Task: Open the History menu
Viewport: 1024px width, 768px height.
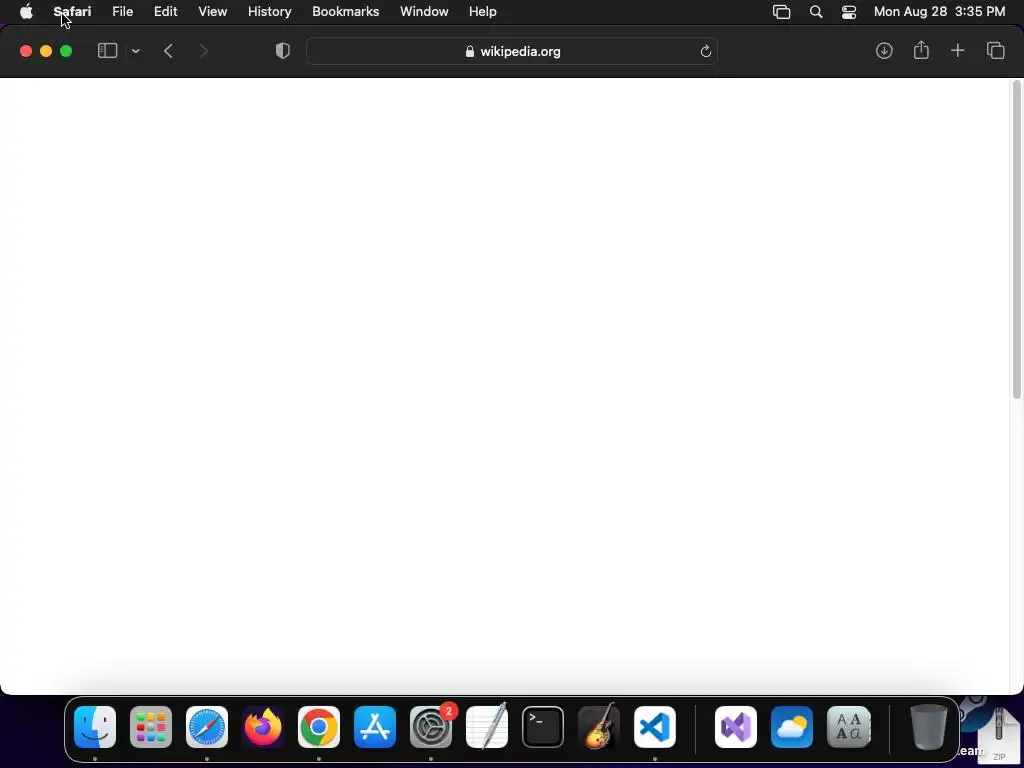Action: (x=269, y=12)
